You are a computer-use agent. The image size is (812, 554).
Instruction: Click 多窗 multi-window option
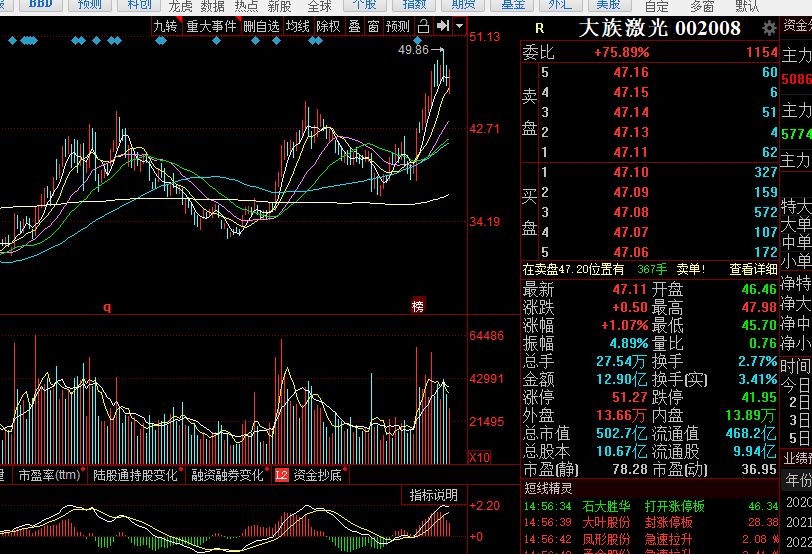click(702, 6)
